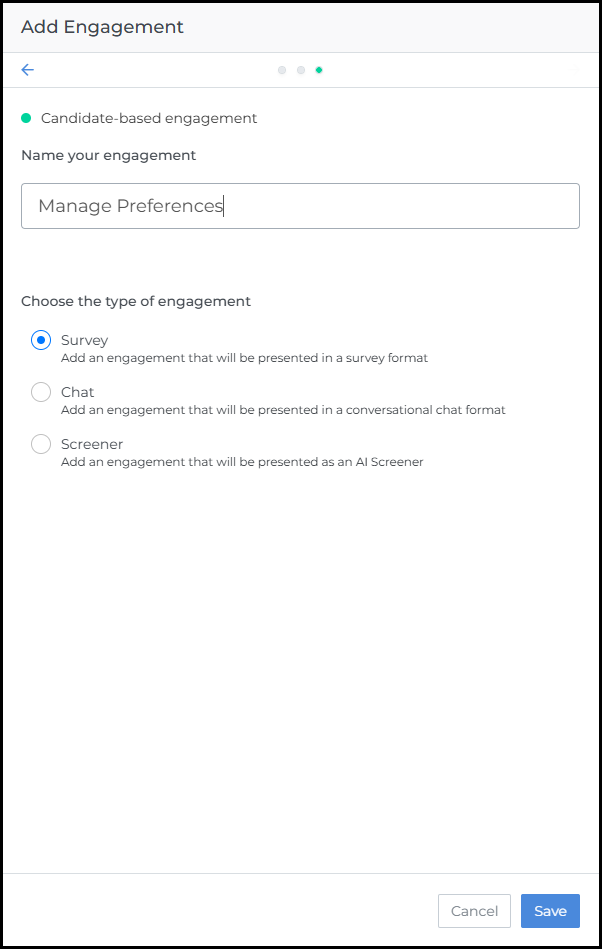
Task: Click the 'Add Engagement' dialog title
Action: [x=102, y=27]
